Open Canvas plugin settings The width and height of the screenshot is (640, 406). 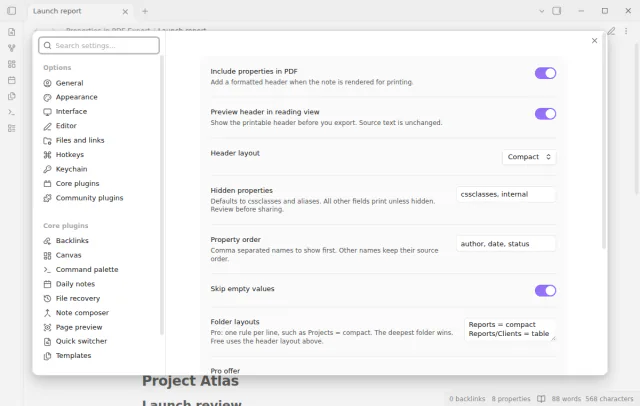pyautogui.click(x=62, y=255)
